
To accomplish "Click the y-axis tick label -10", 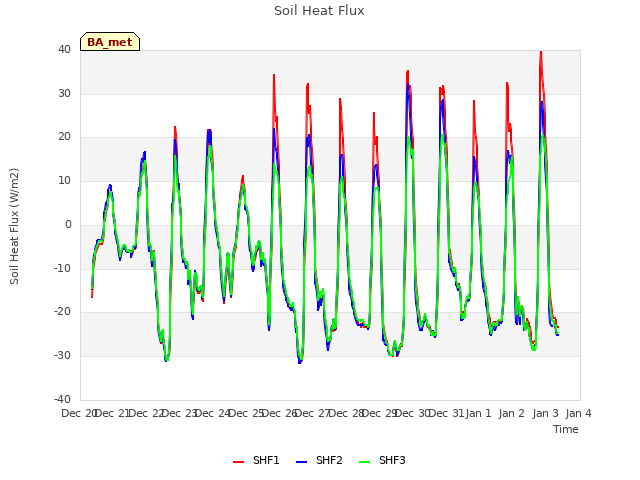I will tap(63, 268).
